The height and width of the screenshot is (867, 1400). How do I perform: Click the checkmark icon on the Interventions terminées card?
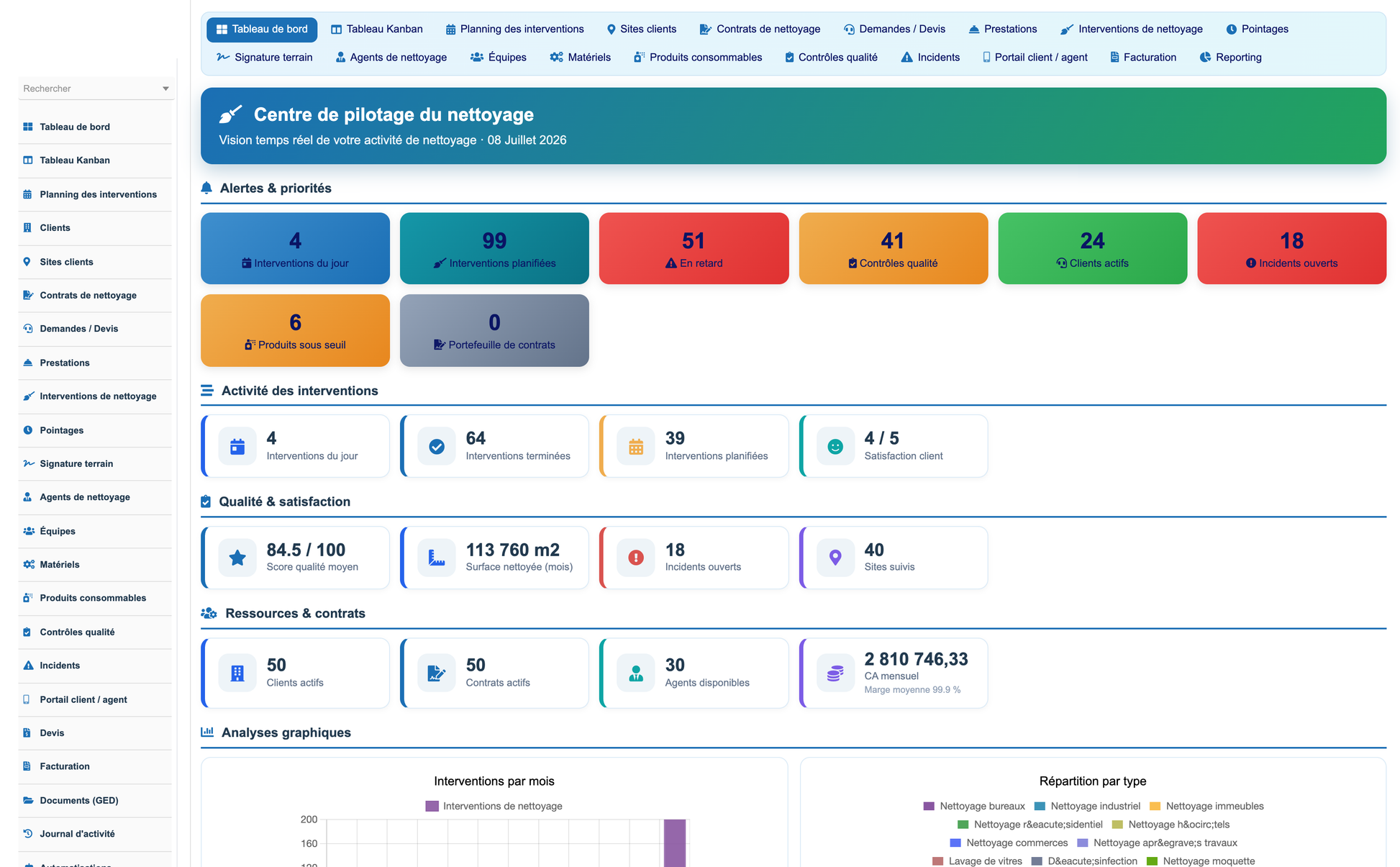click(x=437, y=447)
